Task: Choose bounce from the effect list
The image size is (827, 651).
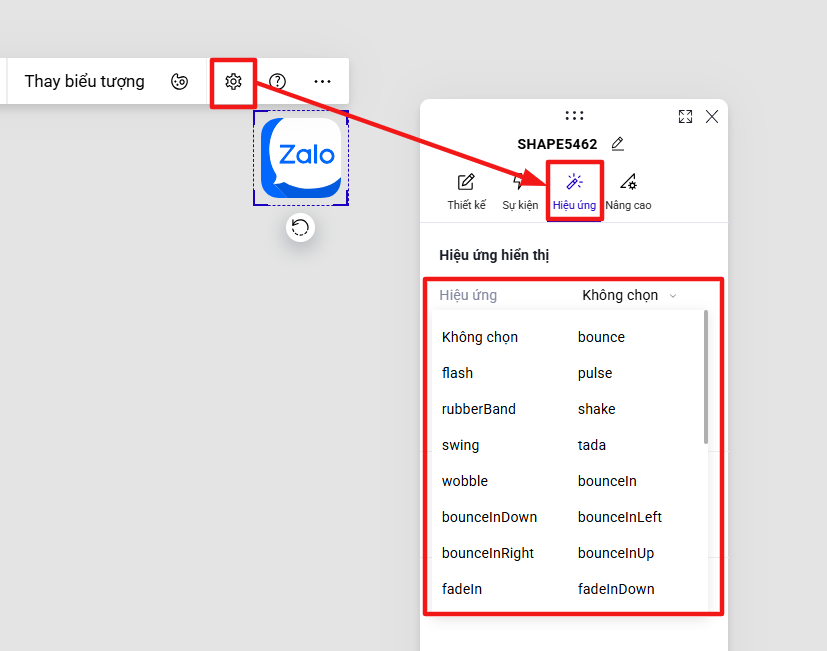Action: pos(601,337)
